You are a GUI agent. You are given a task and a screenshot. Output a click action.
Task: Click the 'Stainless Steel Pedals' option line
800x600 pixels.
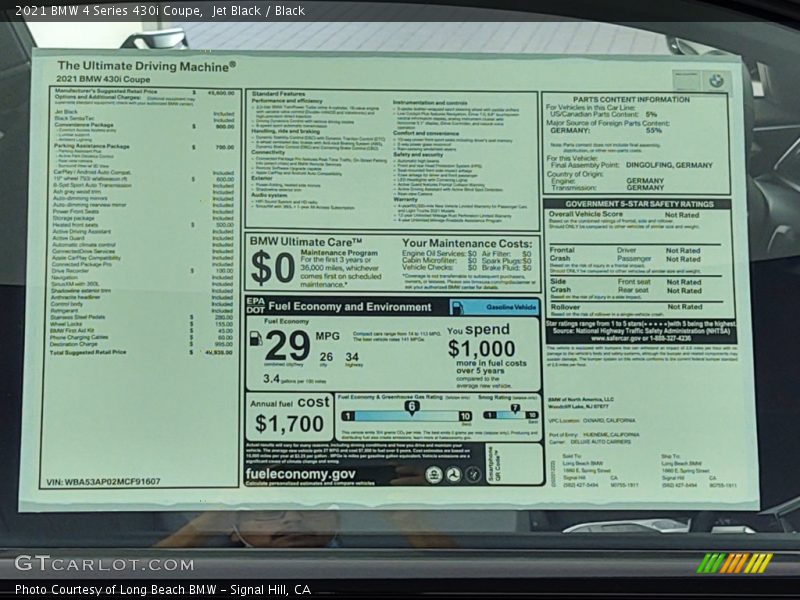click(x=141, y=317)
